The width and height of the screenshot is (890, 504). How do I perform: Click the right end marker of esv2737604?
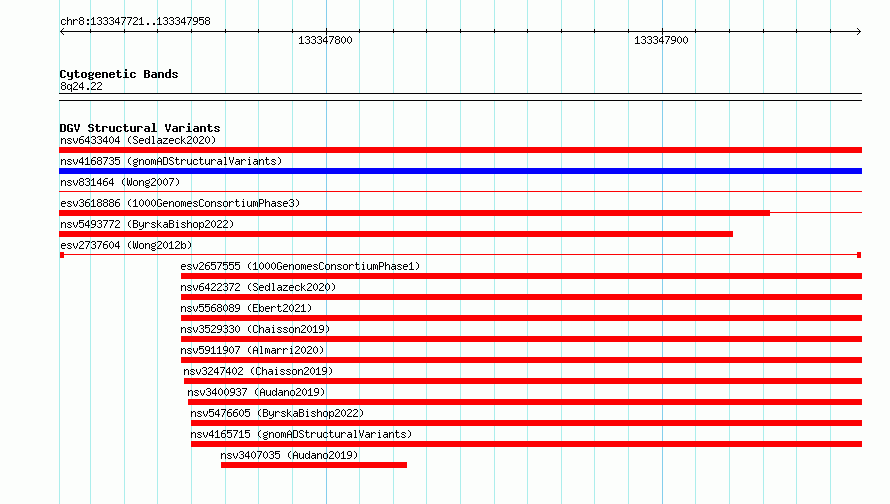[x=859, y=255]
